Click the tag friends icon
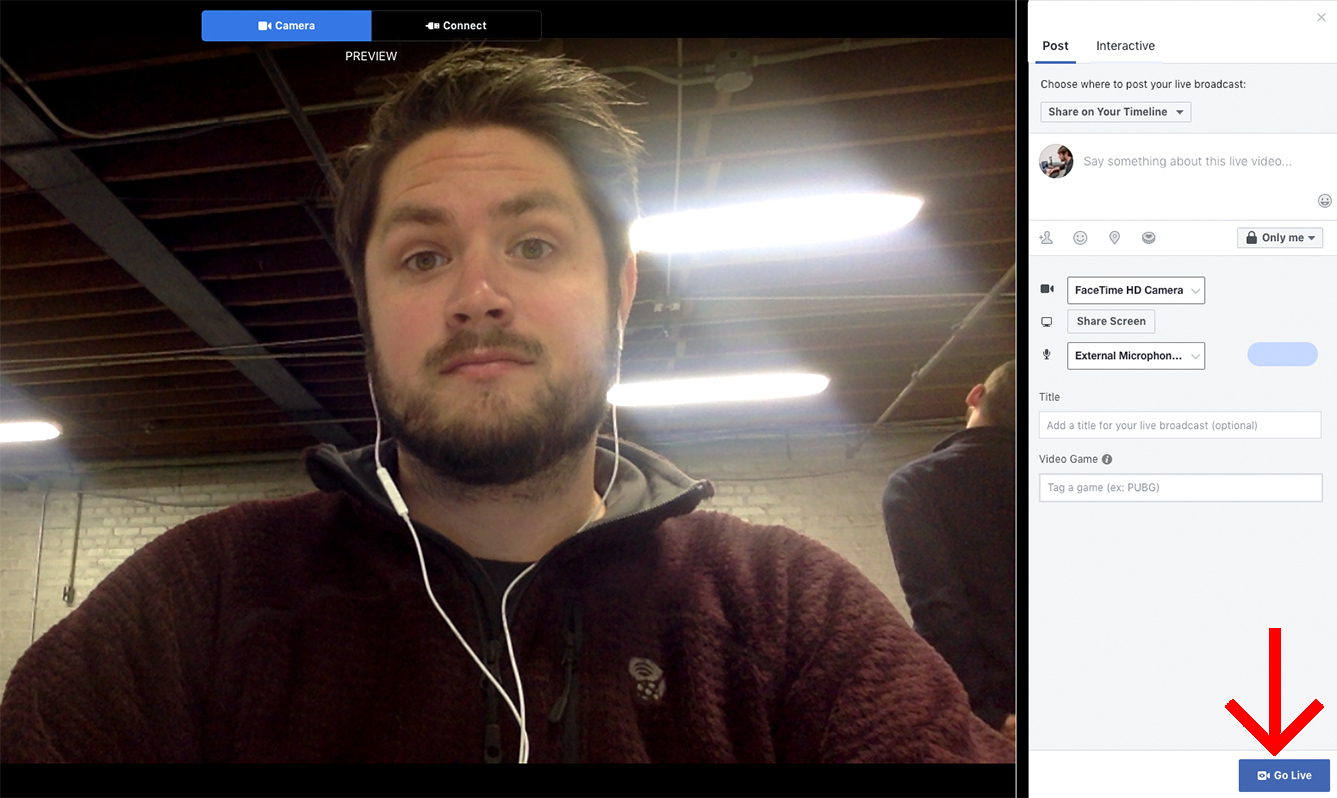 (x=1046, y=238)
